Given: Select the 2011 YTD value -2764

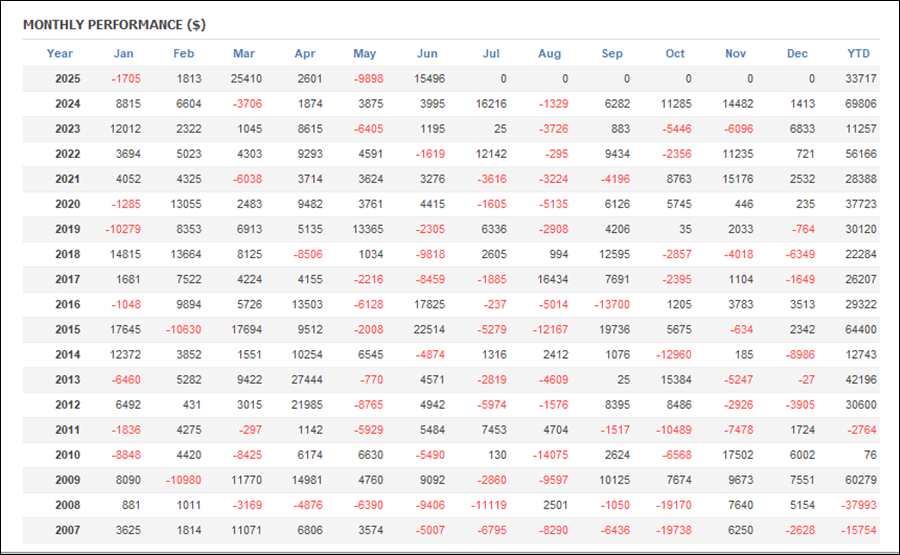Looking at the screenshot, I should [x=862, y=430].
